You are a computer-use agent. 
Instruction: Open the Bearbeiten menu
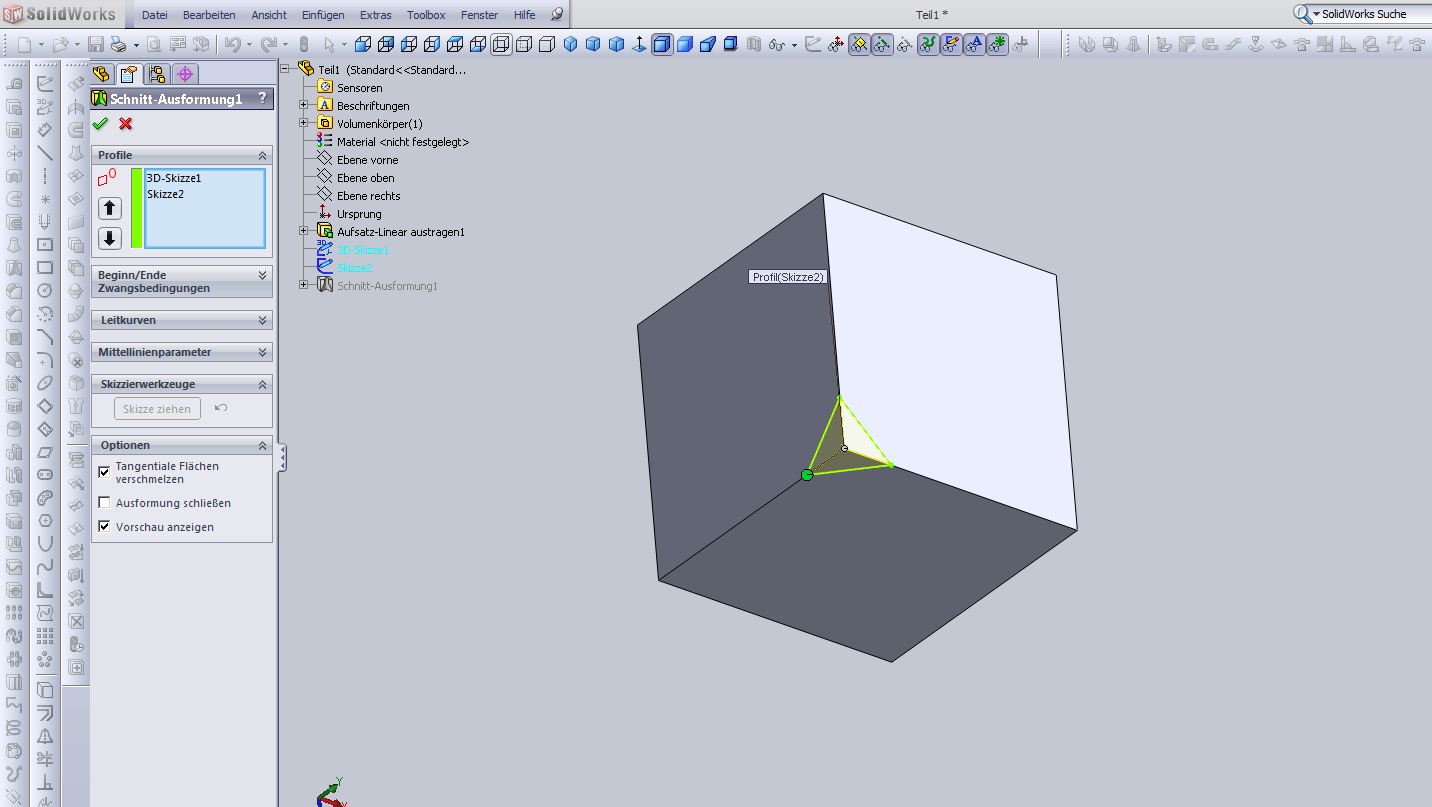(209, 15)
